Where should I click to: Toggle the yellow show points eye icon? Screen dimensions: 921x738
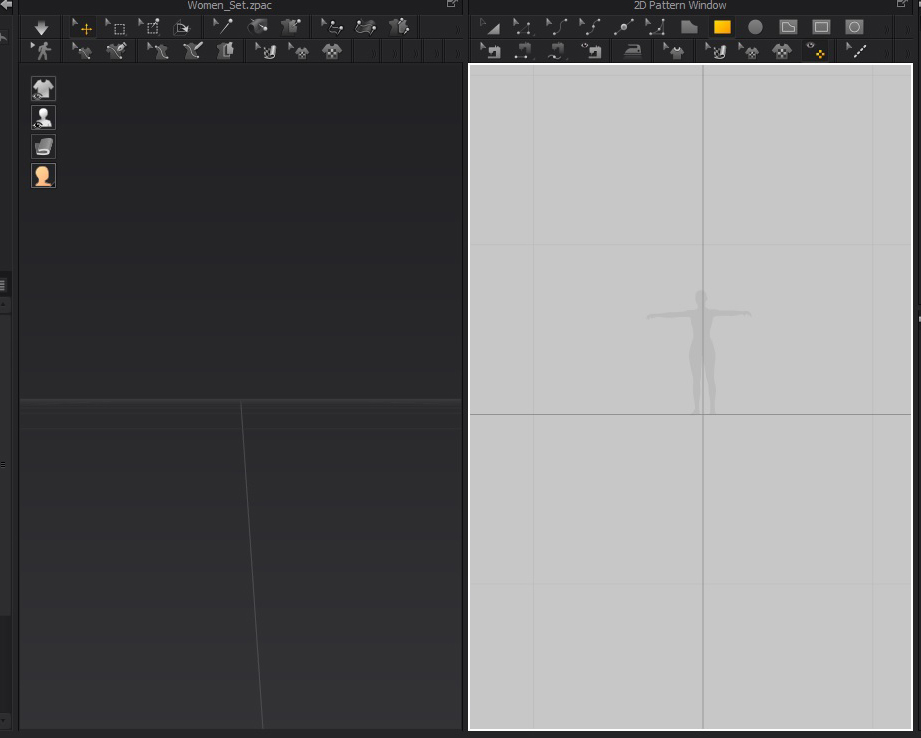pos(816,52)
